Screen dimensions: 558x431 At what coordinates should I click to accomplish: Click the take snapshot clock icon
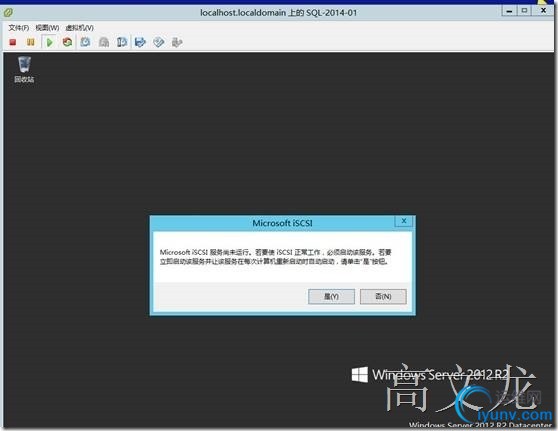click(85, 42)
